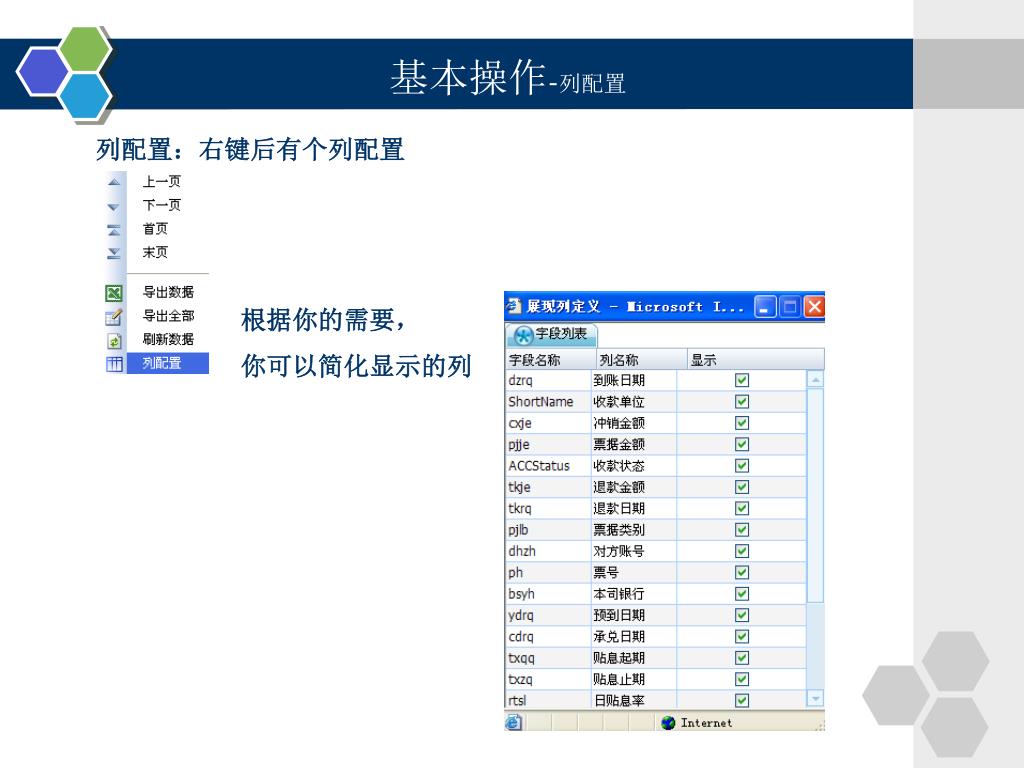The height and width of the screenshot is (768, 1024).
Task: Click the 本司银行 column name cell
Action: coord(633,594)
